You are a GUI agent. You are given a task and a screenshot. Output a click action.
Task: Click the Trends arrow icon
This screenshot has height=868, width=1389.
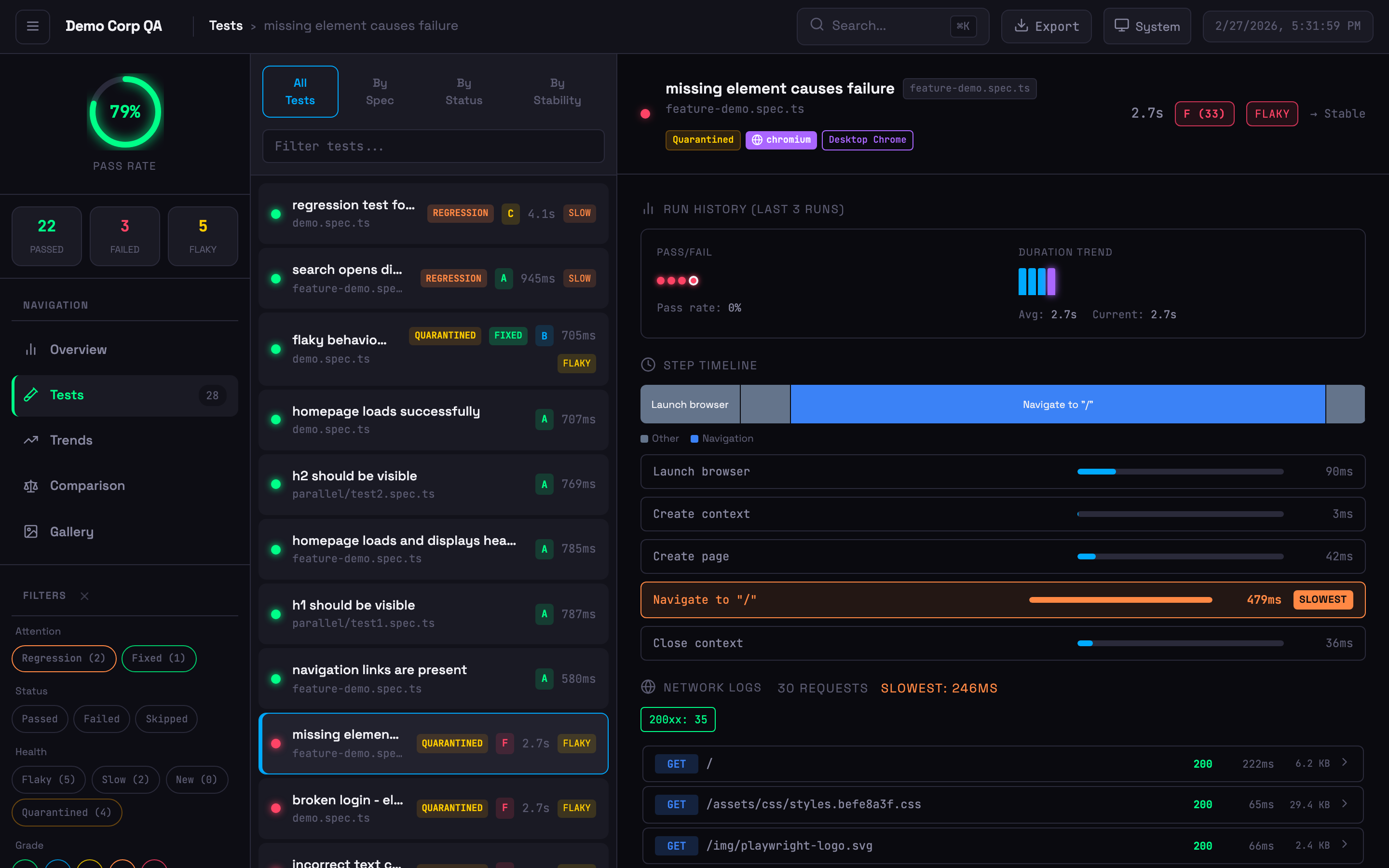tap(31, 440)
